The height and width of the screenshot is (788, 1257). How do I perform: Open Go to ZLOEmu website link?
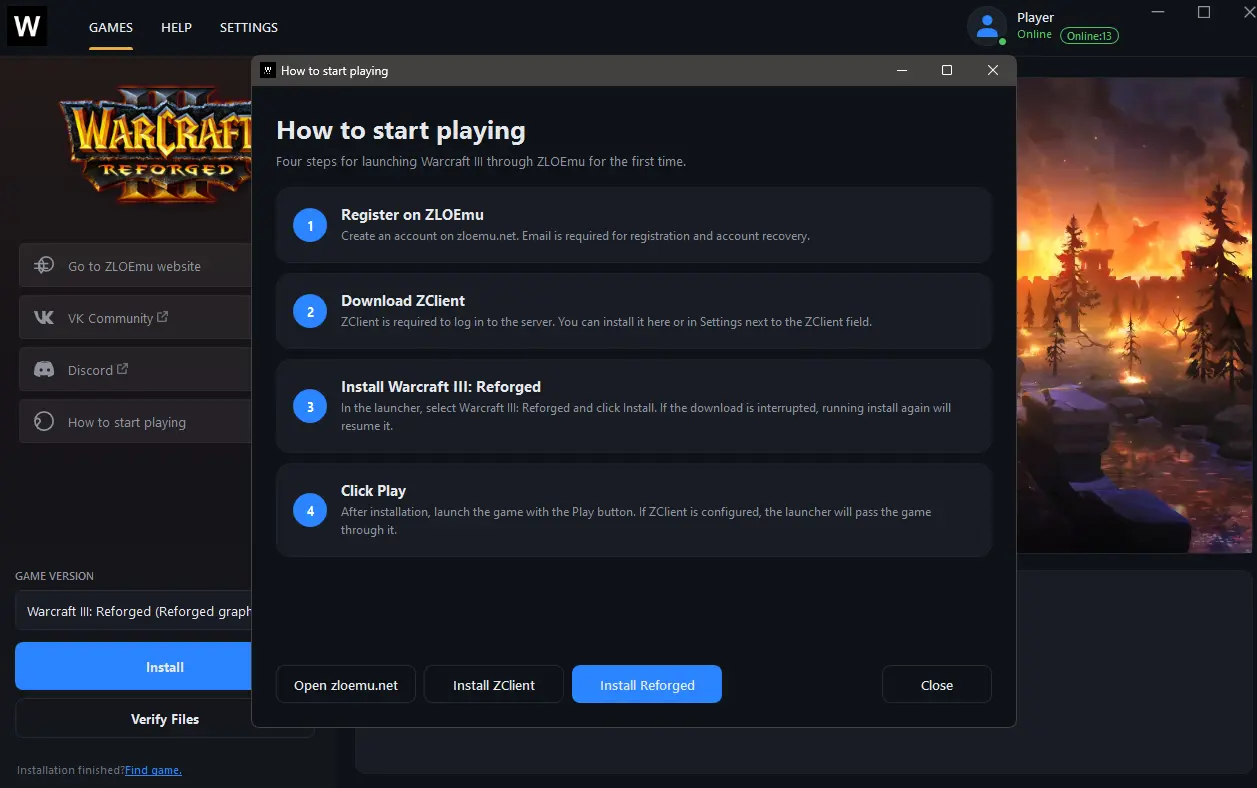(x=135, y=266)
